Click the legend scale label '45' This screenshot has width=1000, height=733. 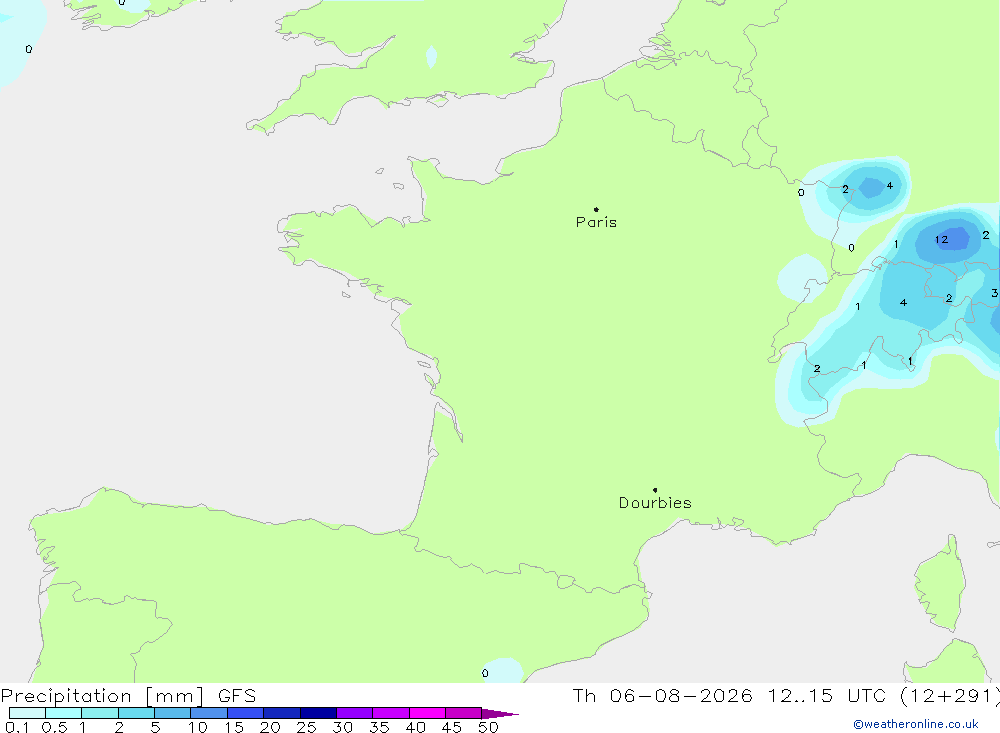(452, 727)
